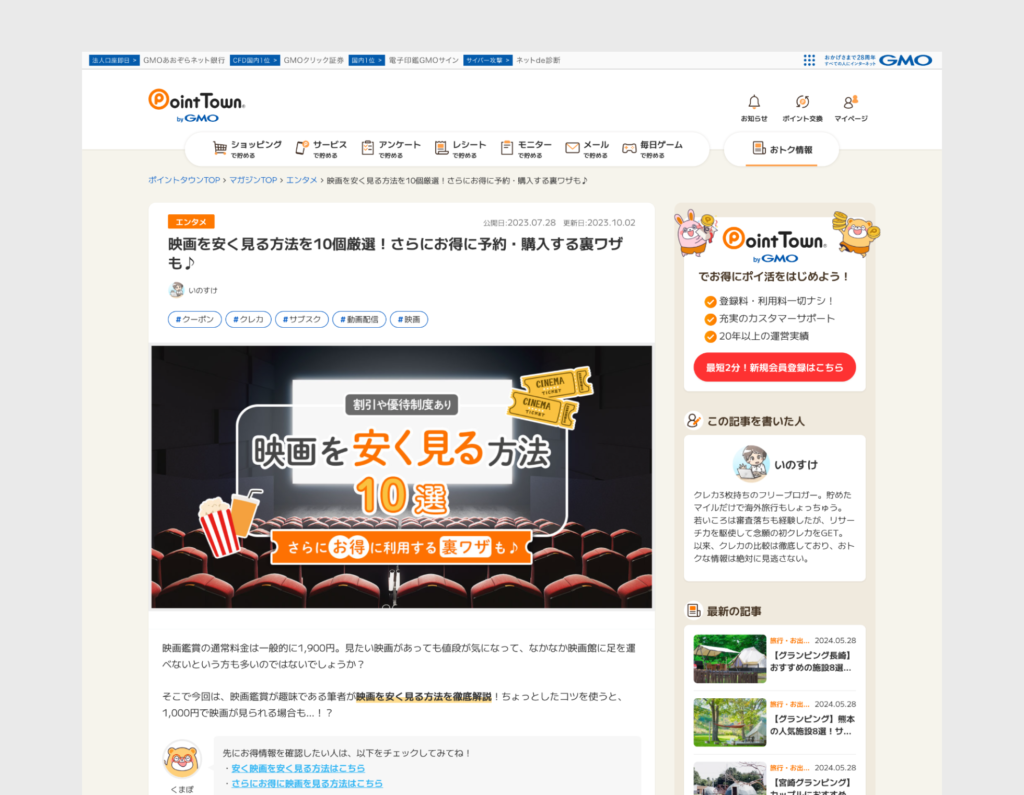The width and height of the screenshot is (1024, 795).
Task: Select the #クレカ tag
Action: [x=248, y=319]
